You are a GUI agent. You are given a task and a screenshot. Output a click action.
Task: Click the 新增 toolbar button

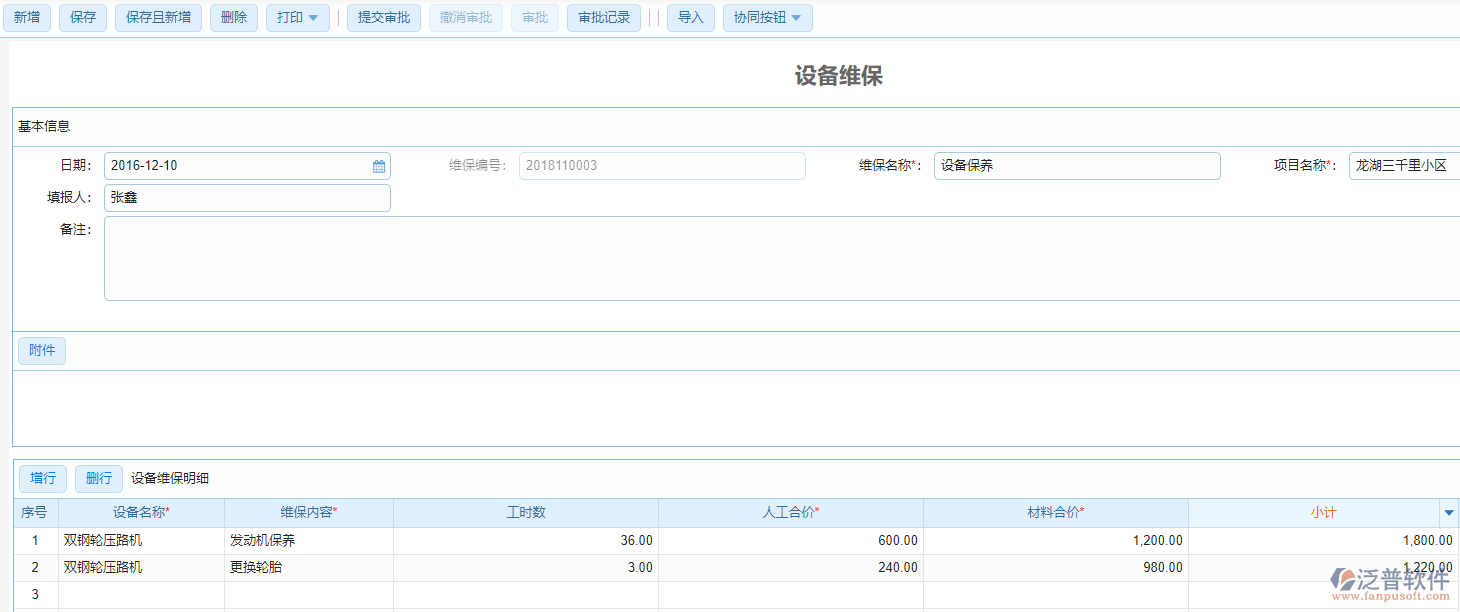pos(27,17)
